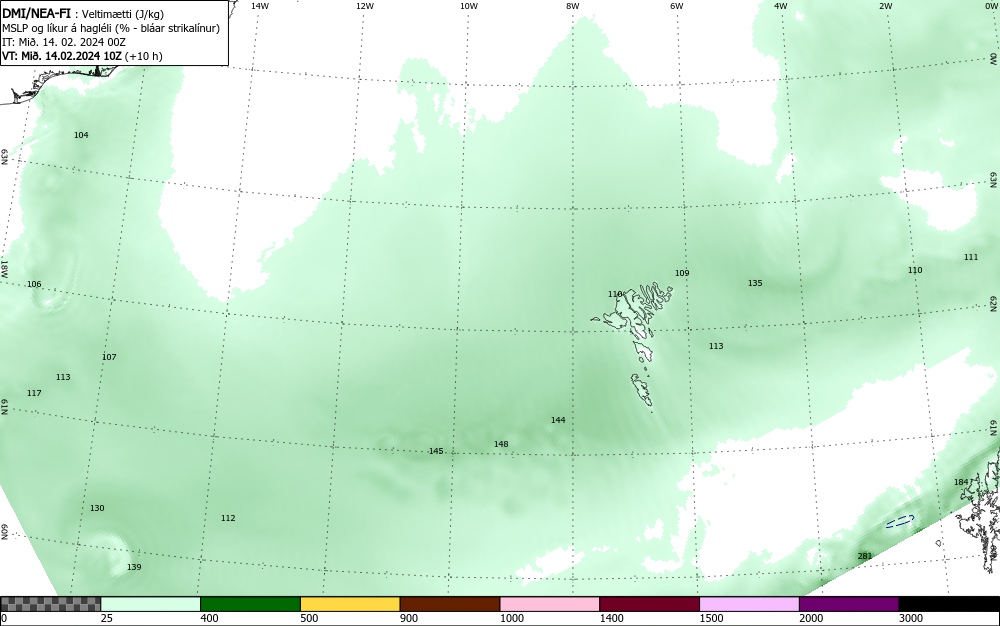Click the 1400 legend scale number

(612, 618)
